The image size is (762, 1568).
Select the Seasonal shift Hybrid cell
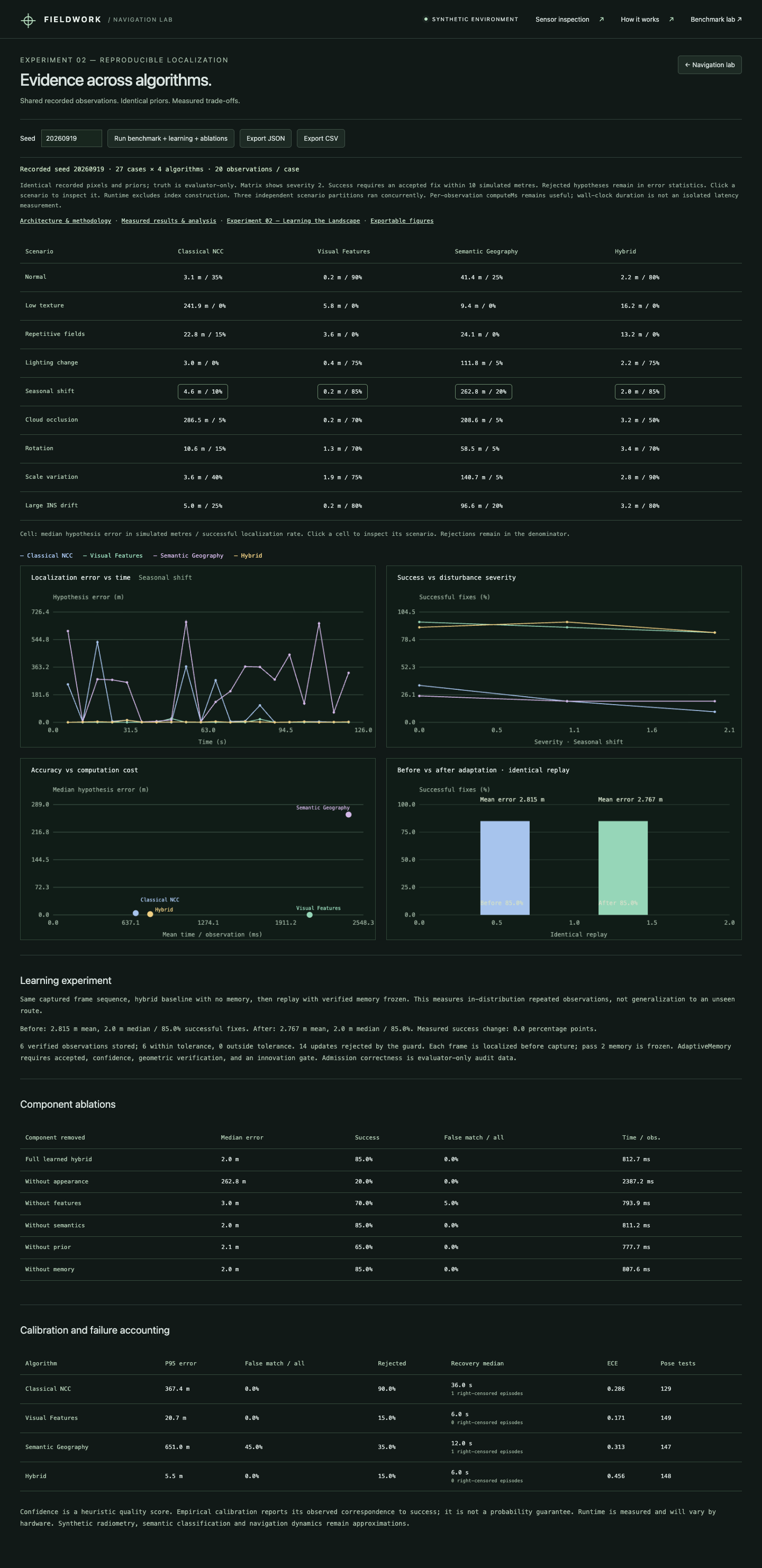[x=640, y=392]
